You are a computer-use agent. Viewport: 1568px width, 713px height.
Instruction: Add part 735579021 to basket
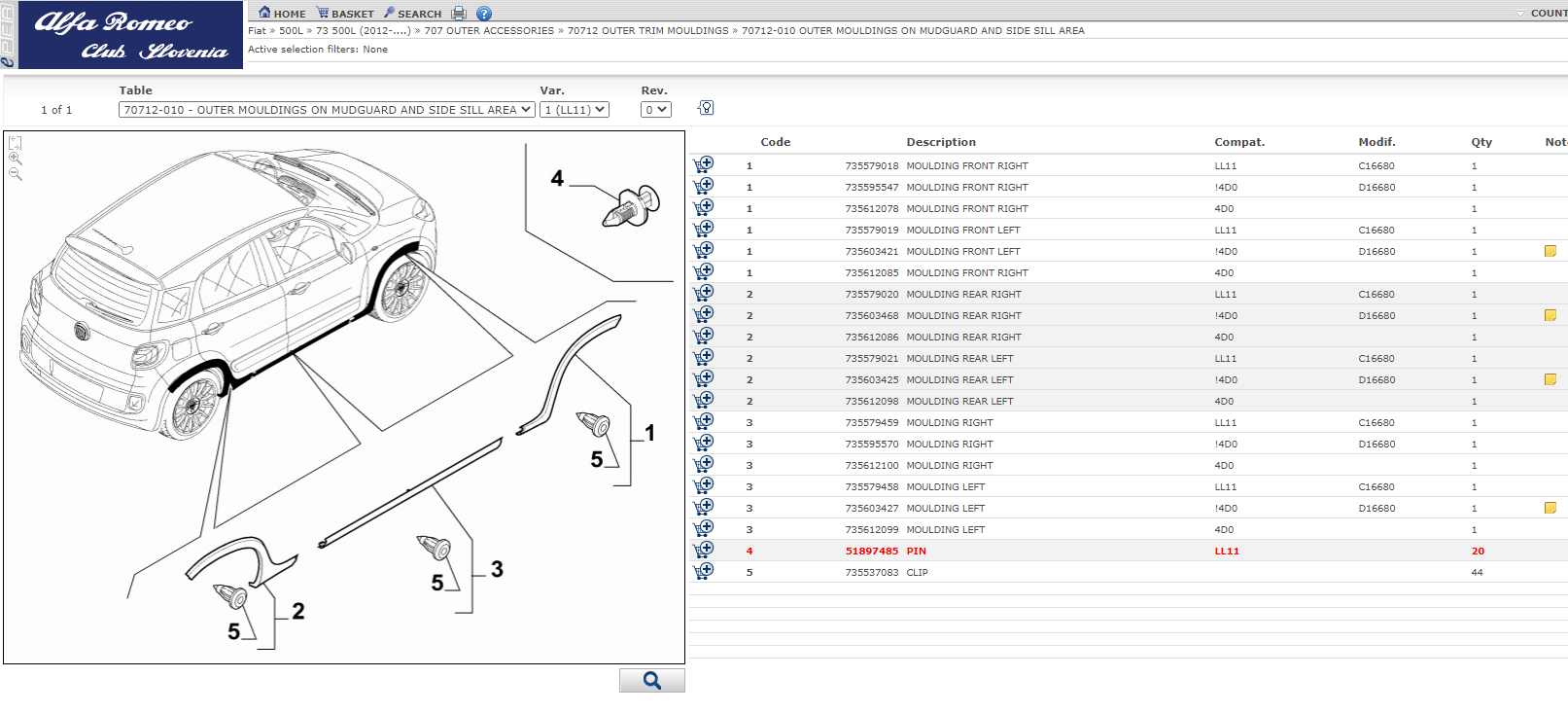[x=703, y=357]
